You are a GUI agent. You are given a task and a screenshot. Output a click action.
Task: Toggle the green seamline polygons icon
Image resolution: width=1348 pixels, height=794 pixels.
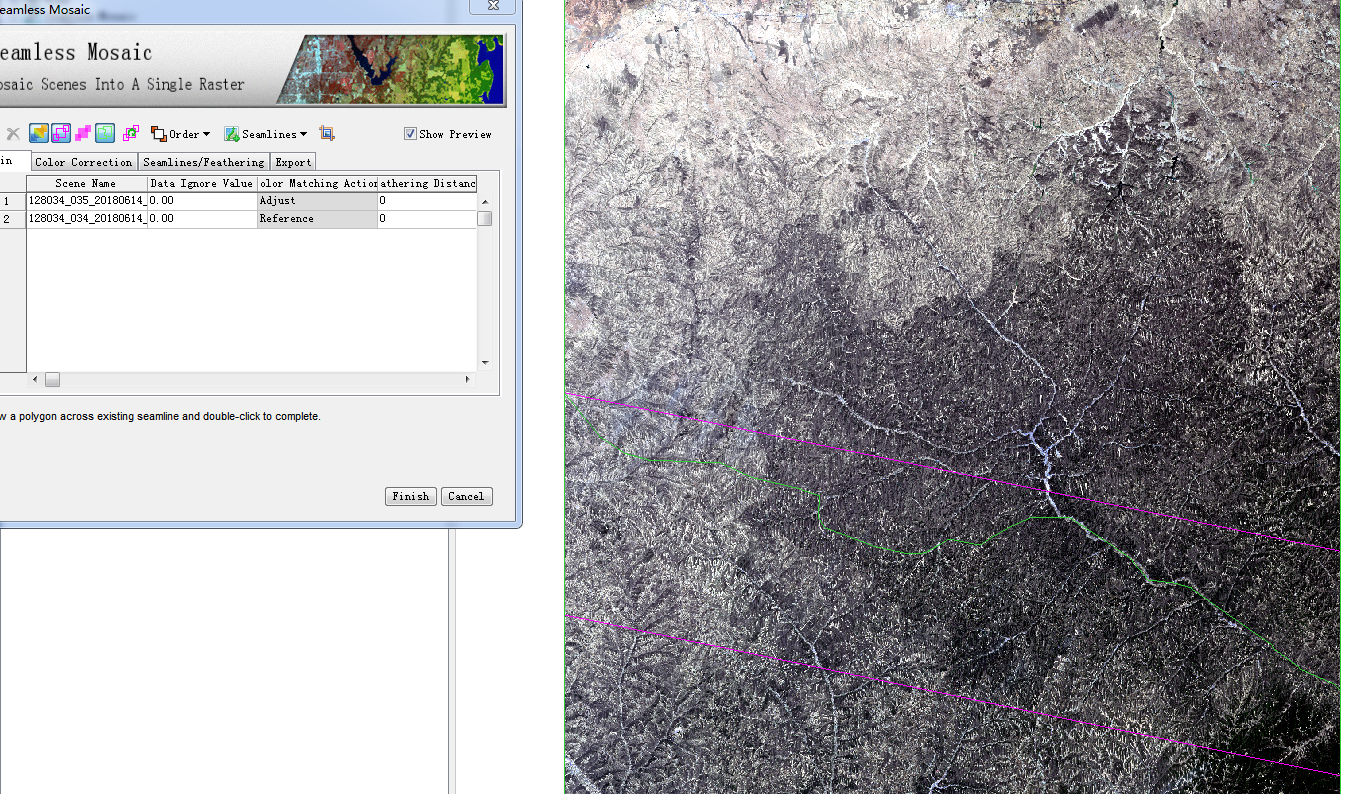pos(105,133)
